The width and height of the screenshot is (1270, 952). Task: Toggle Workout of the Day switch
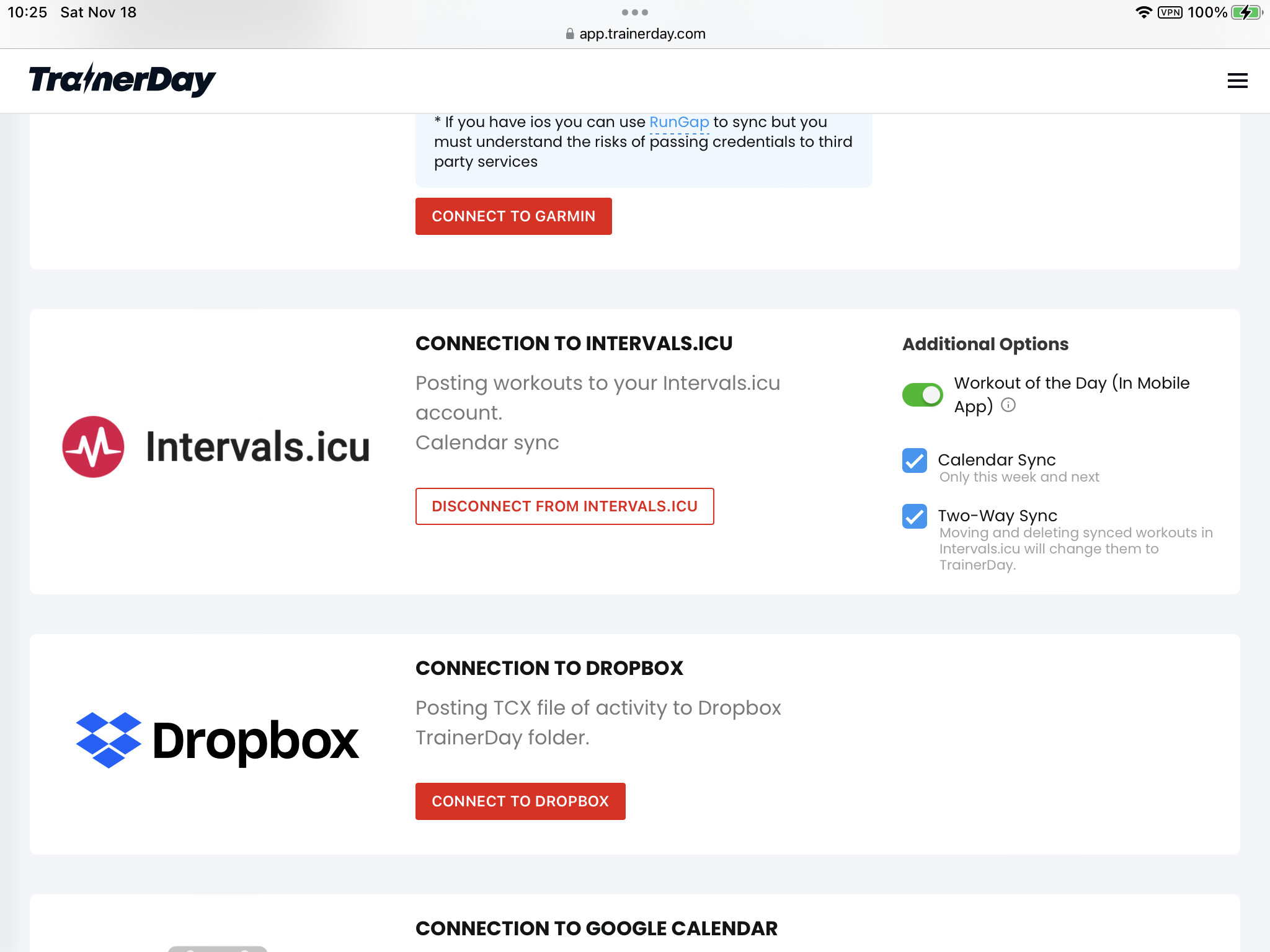pyautogui.click(x=922, y=395)
